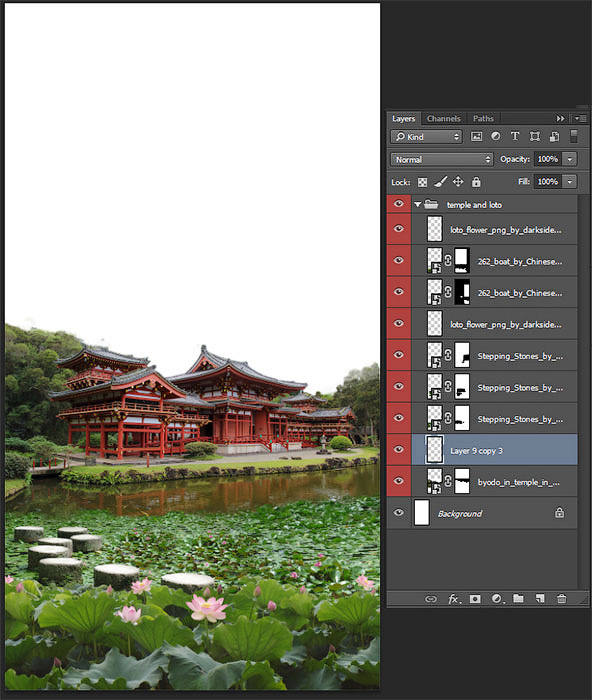This screenshot has width=592, height=700.
Task: Click the Opacity label
Action: click(x=515, y=159)
